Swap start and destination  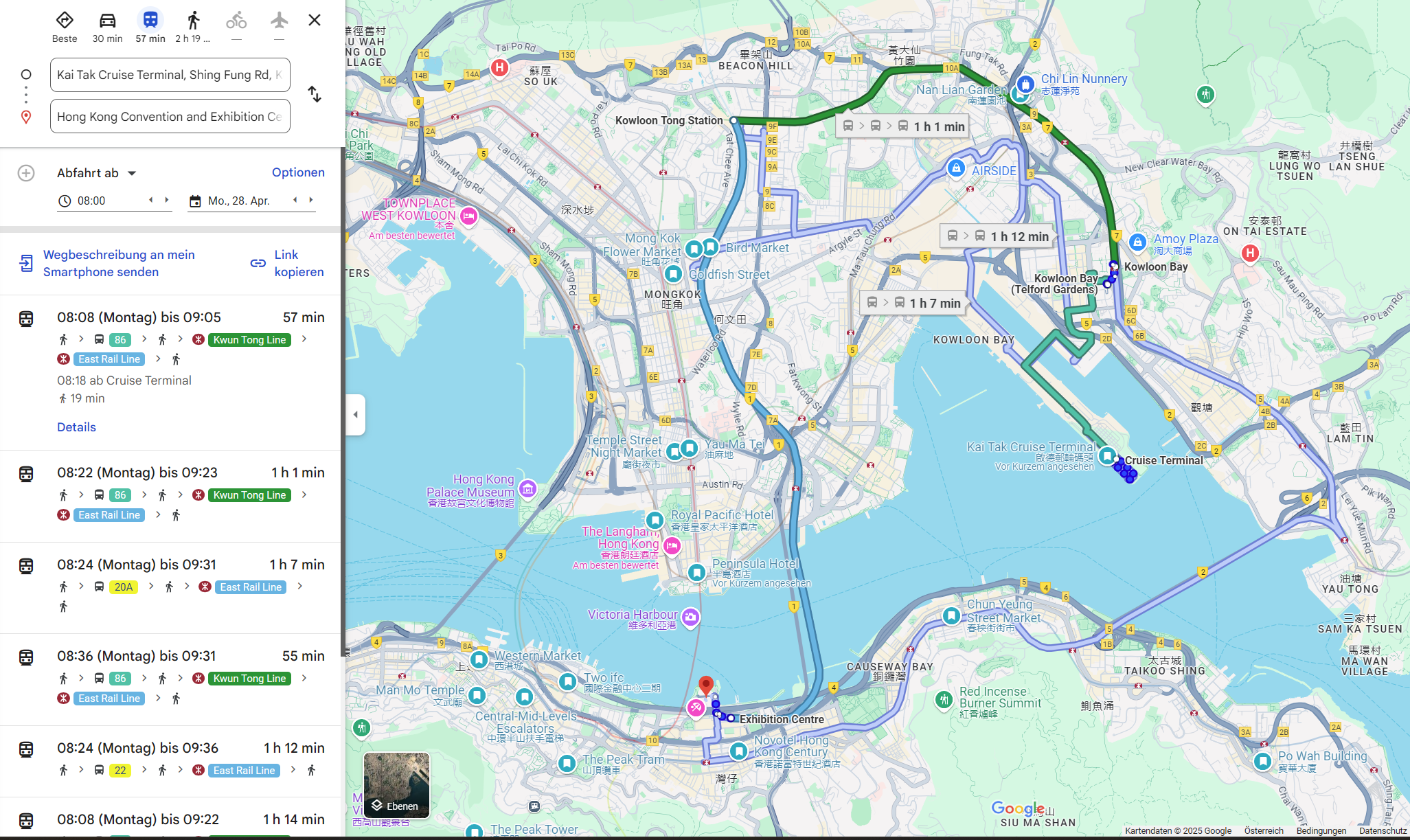315,94
